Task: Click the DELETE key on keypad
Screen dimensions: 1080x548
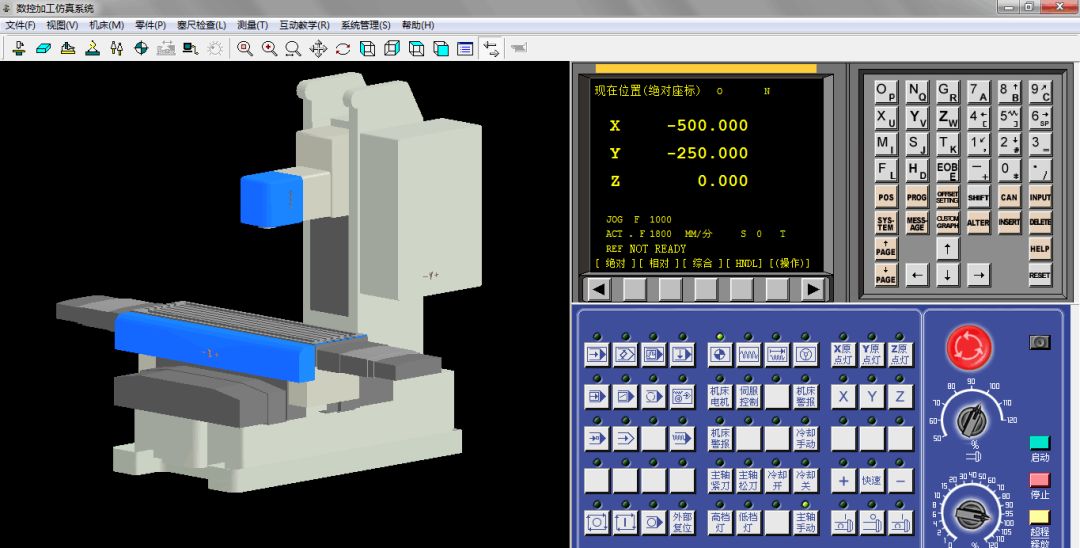Action: tap(1040, 222)
